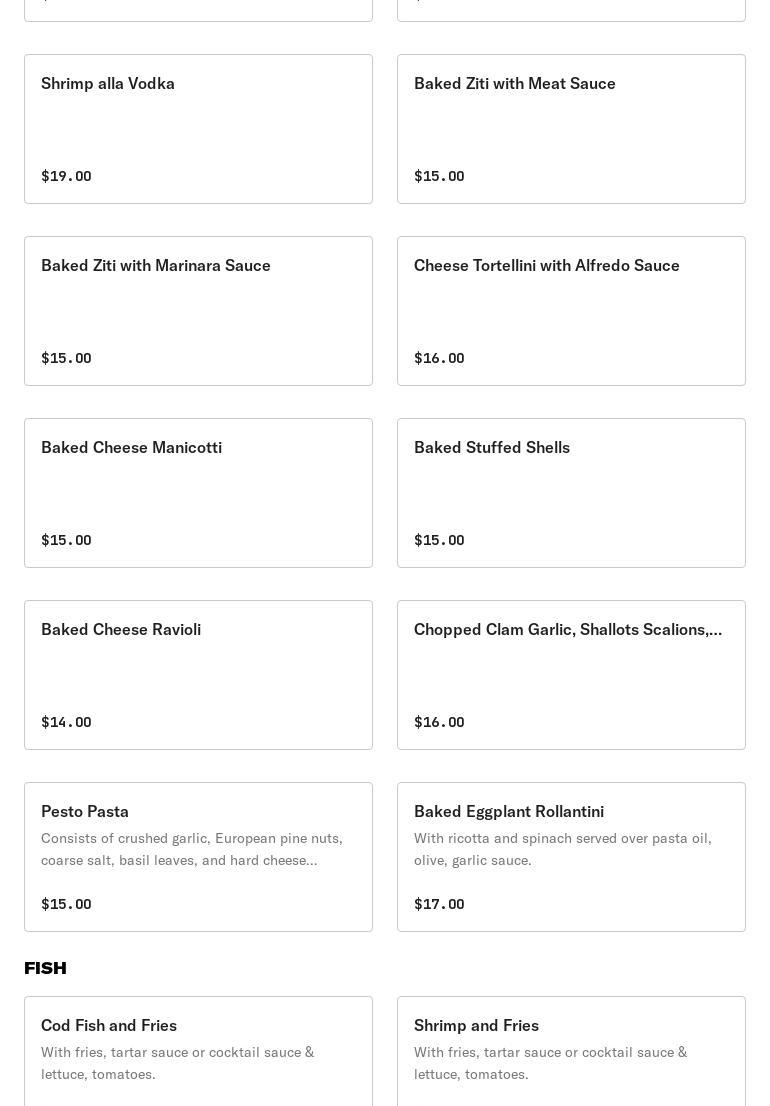Add Baked Stuffed Shells to order
Screen dimensions: 770x1106
(571, 493)
